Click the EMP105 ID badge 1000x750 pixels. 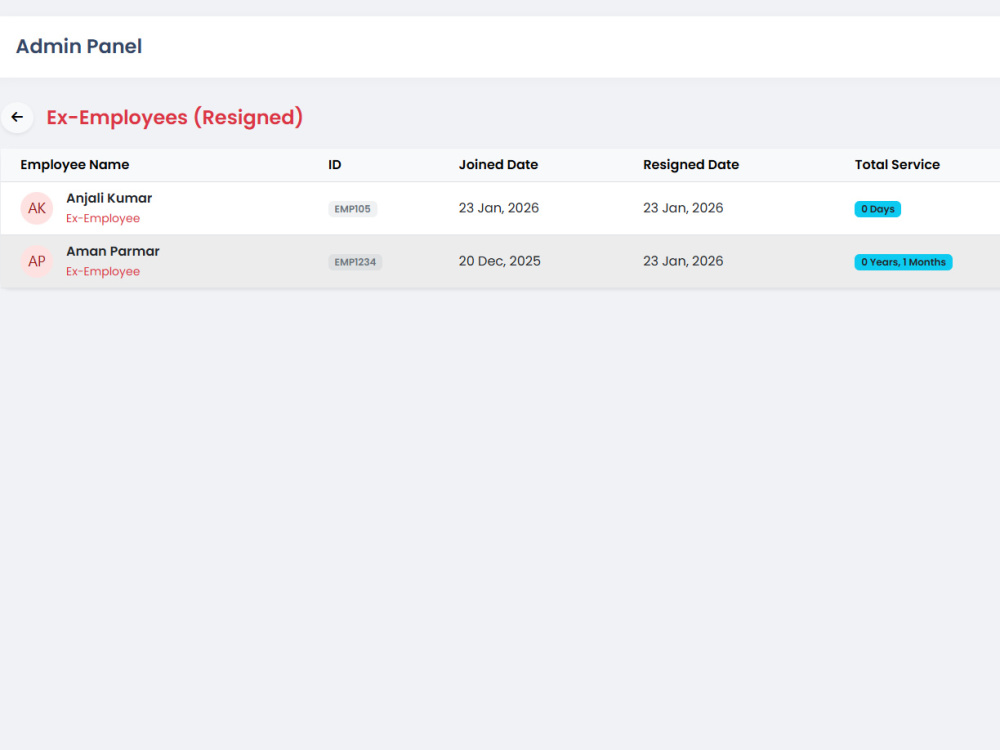[352, 208]
